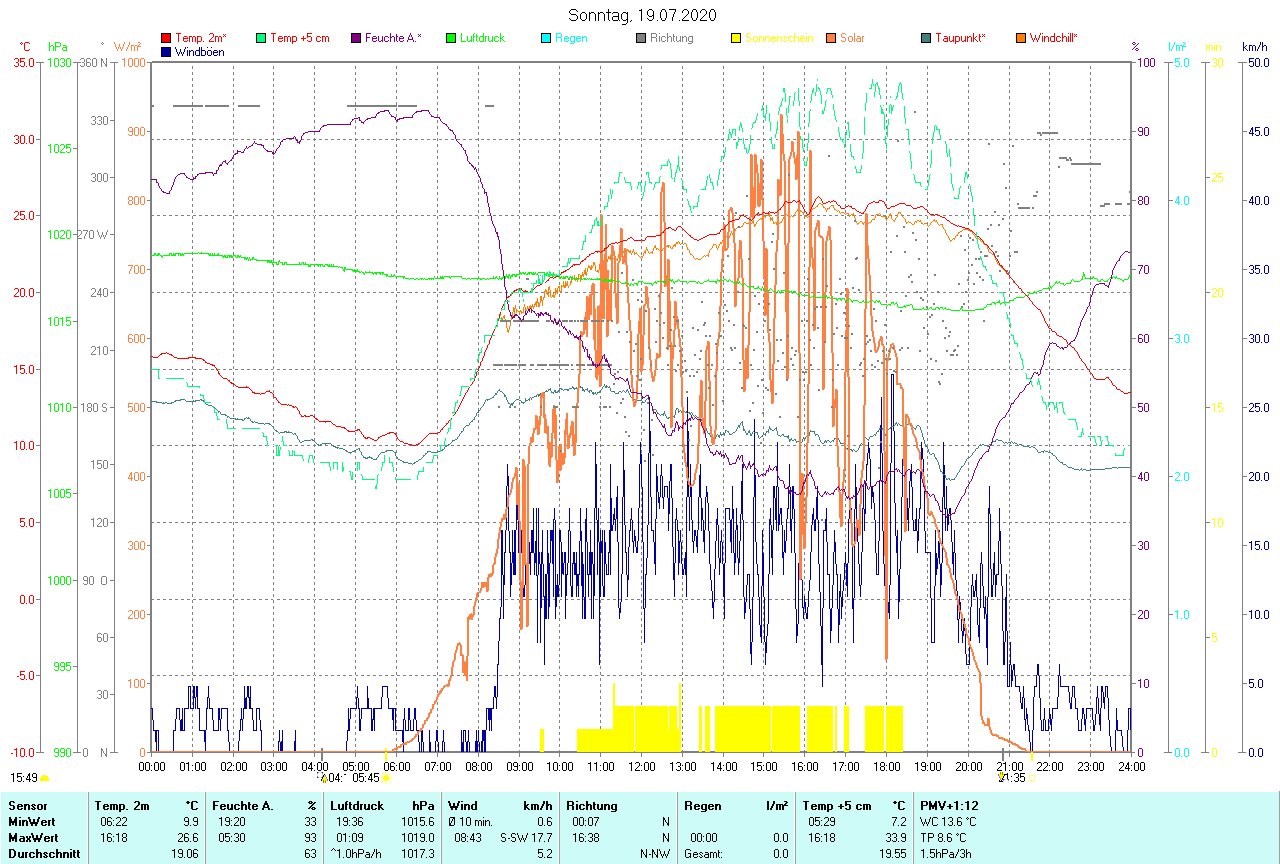Click the orange W/m² axis unit label

[127, 47]
